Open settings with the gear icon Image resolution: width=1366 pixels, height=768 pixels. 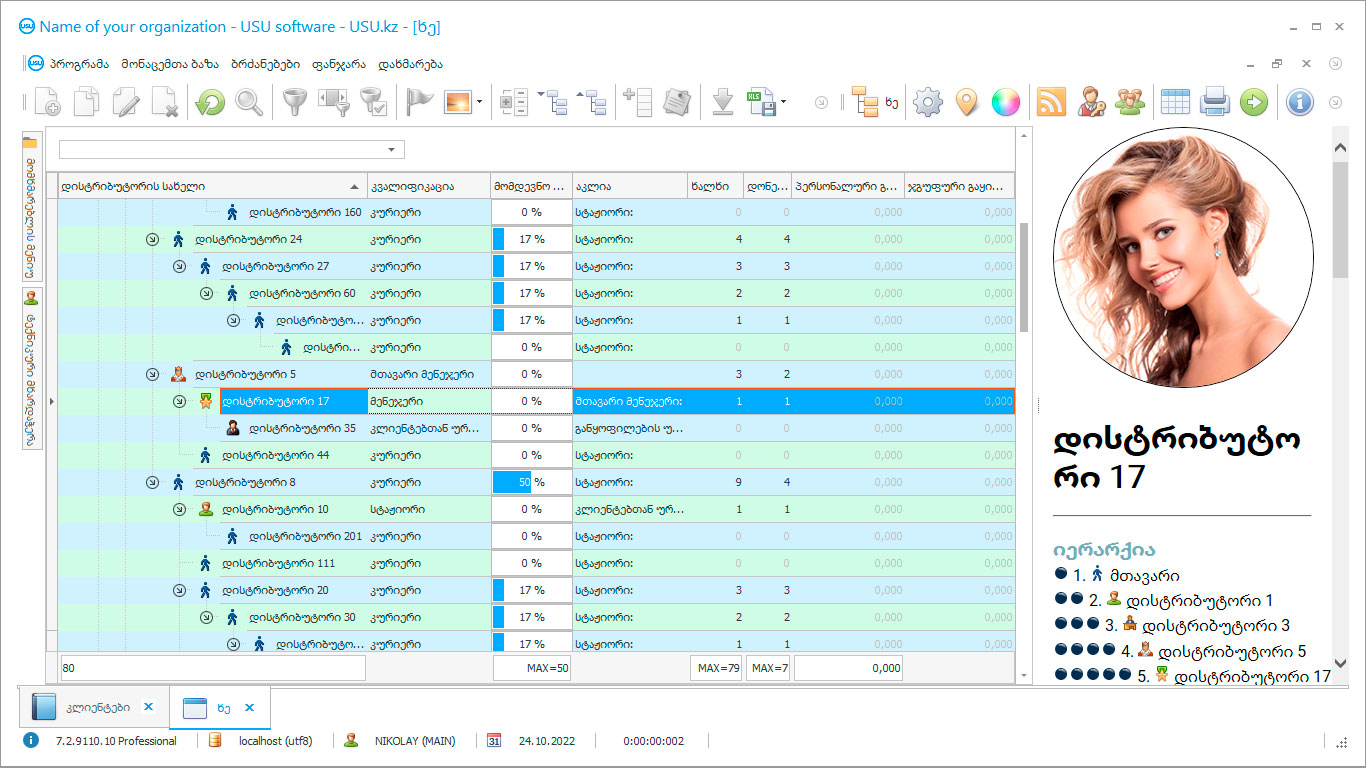[928, 102]
